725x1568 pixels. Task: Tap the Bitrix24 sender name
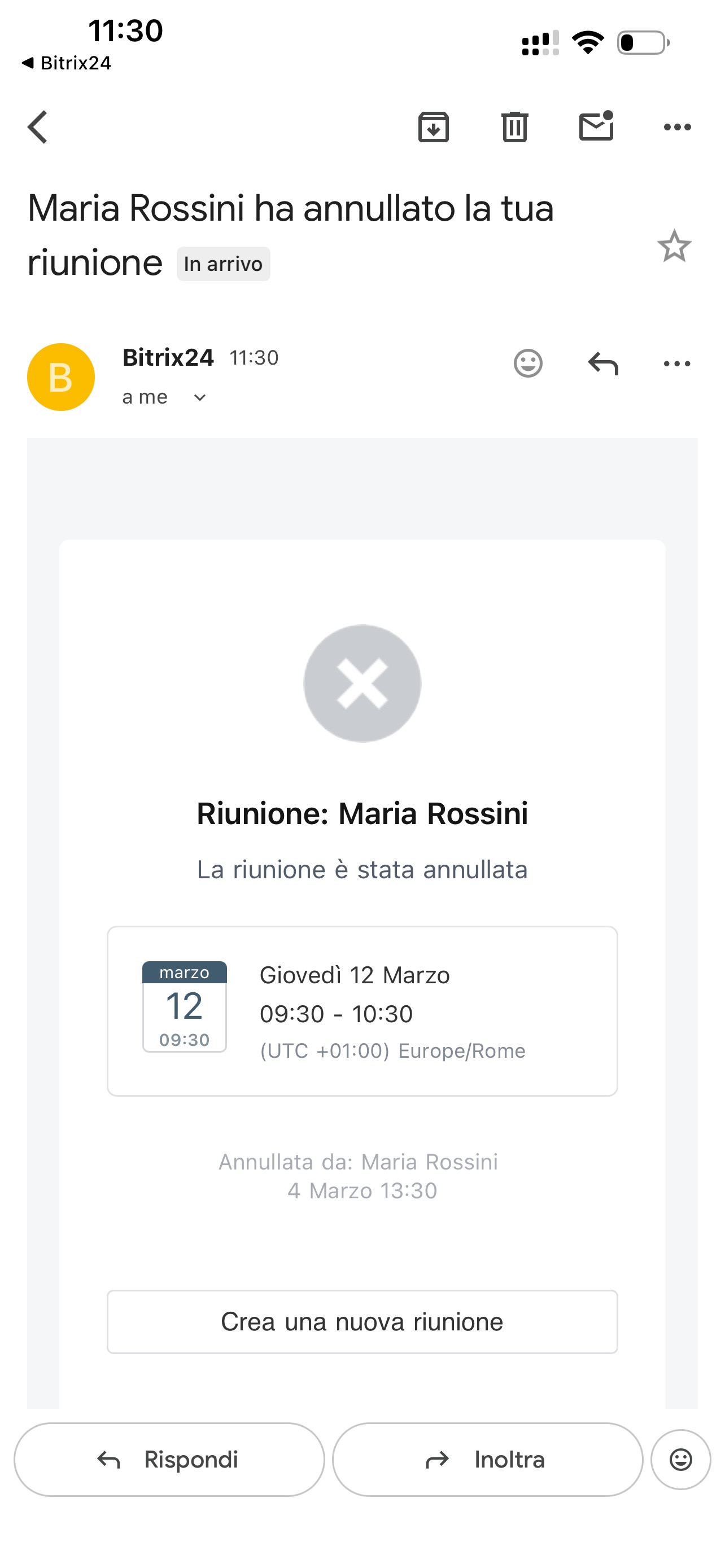coord(168,358)
